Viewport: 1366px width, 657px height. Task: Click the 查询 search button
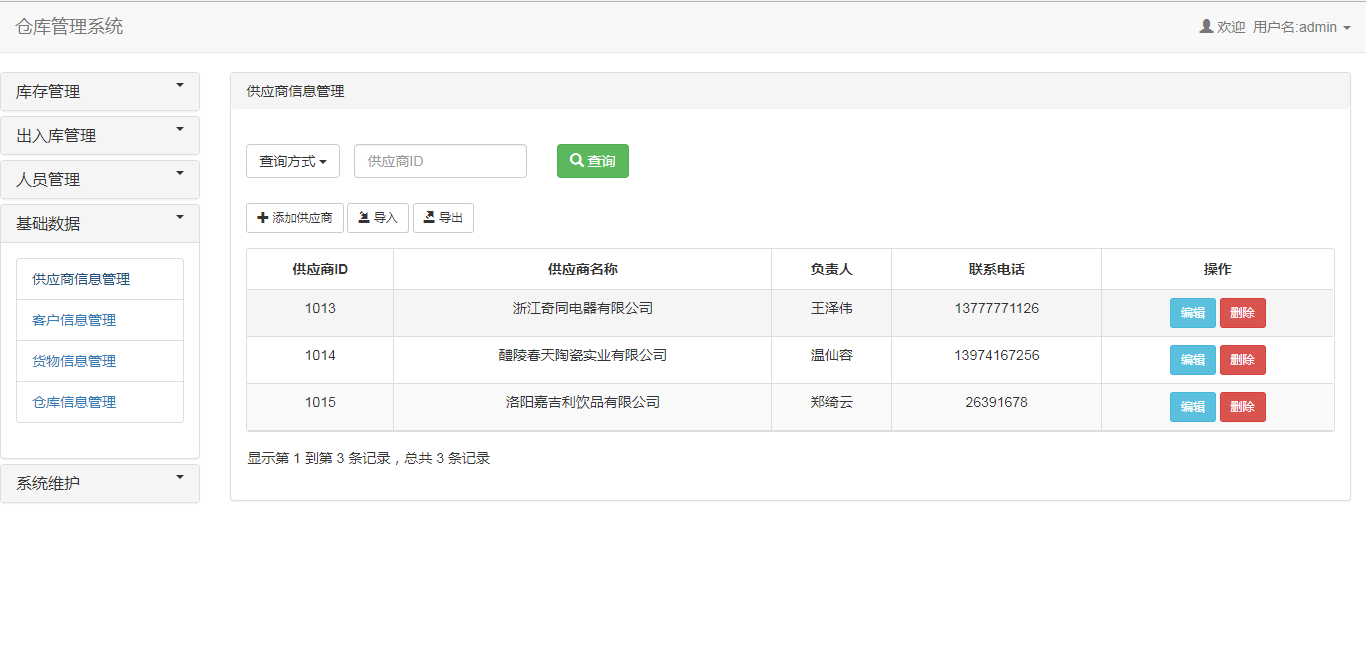pyautogui.click(x=592, y=160)
